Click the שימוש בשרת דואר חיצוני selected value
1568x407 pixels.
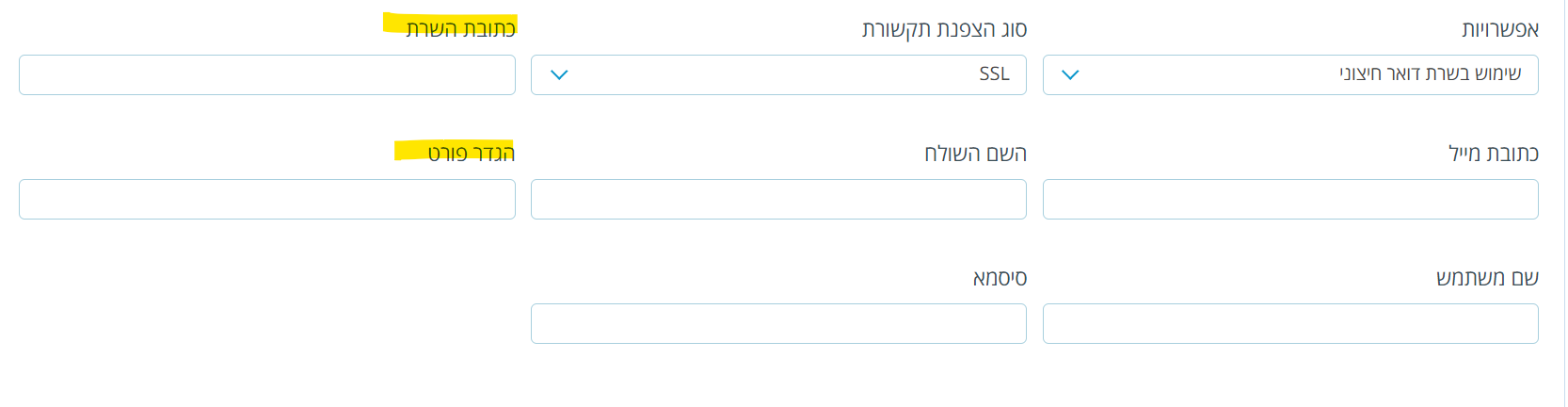click(1430, 74)
